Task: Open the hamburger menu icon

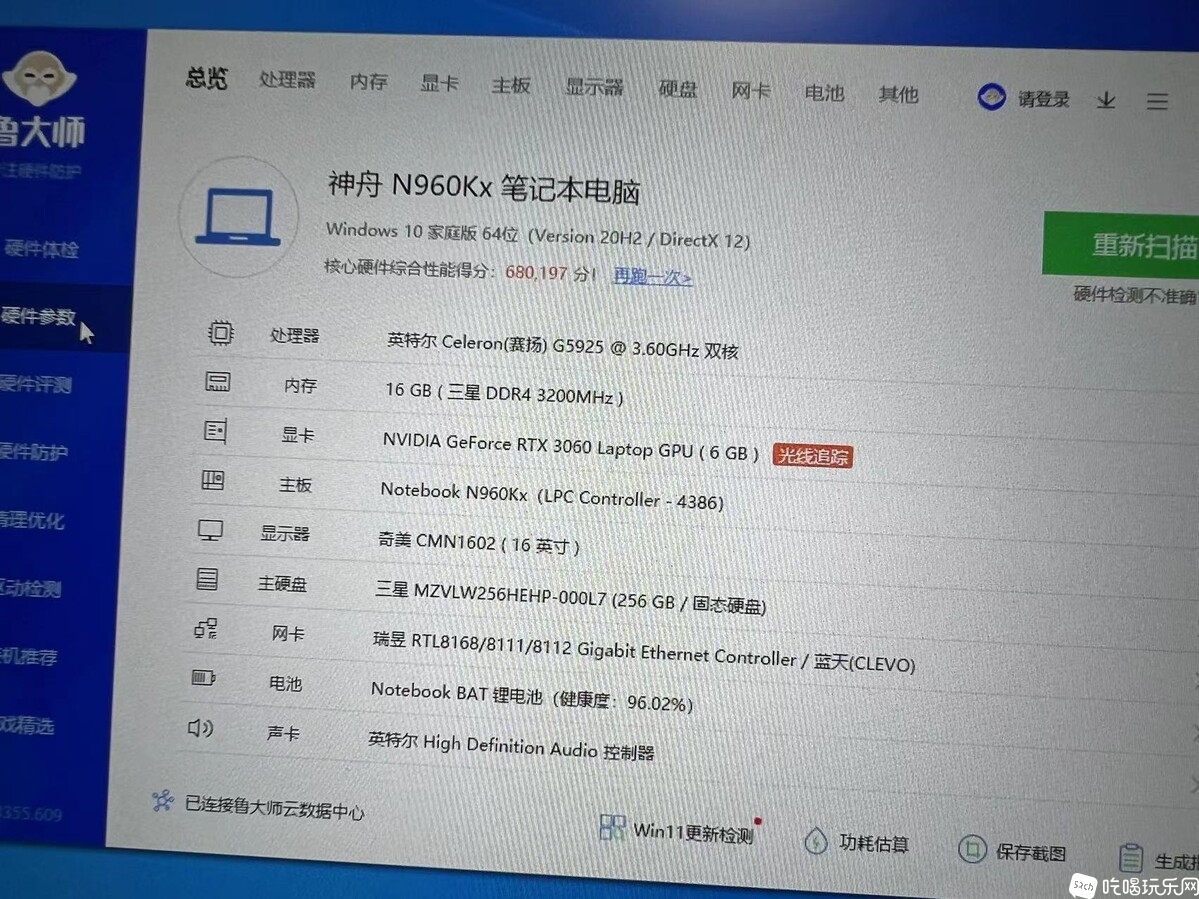Action: [1157, 101]
